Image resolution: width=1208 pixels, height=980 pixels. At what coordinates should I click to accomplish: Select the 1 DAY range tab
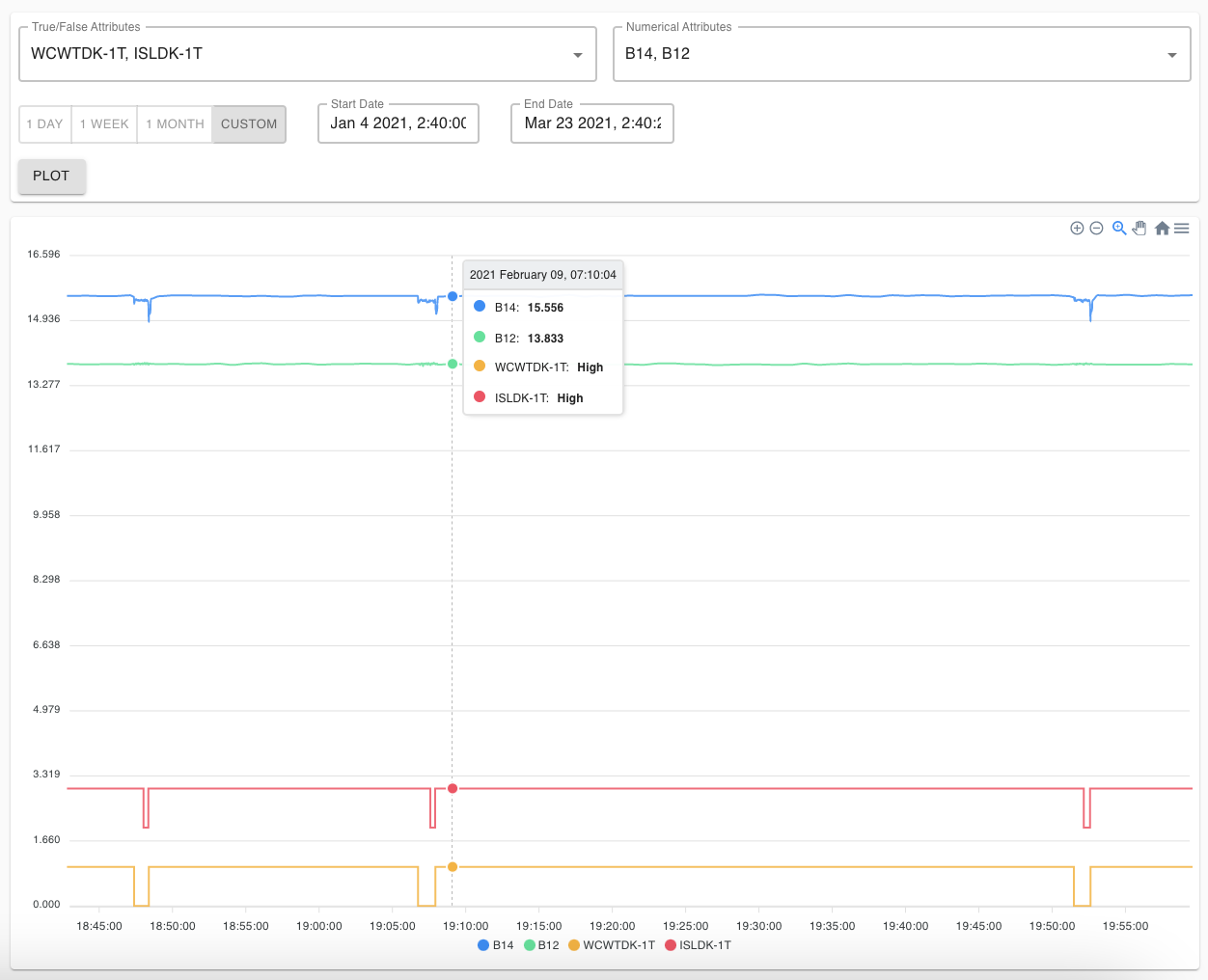click(x=45, y=124)
